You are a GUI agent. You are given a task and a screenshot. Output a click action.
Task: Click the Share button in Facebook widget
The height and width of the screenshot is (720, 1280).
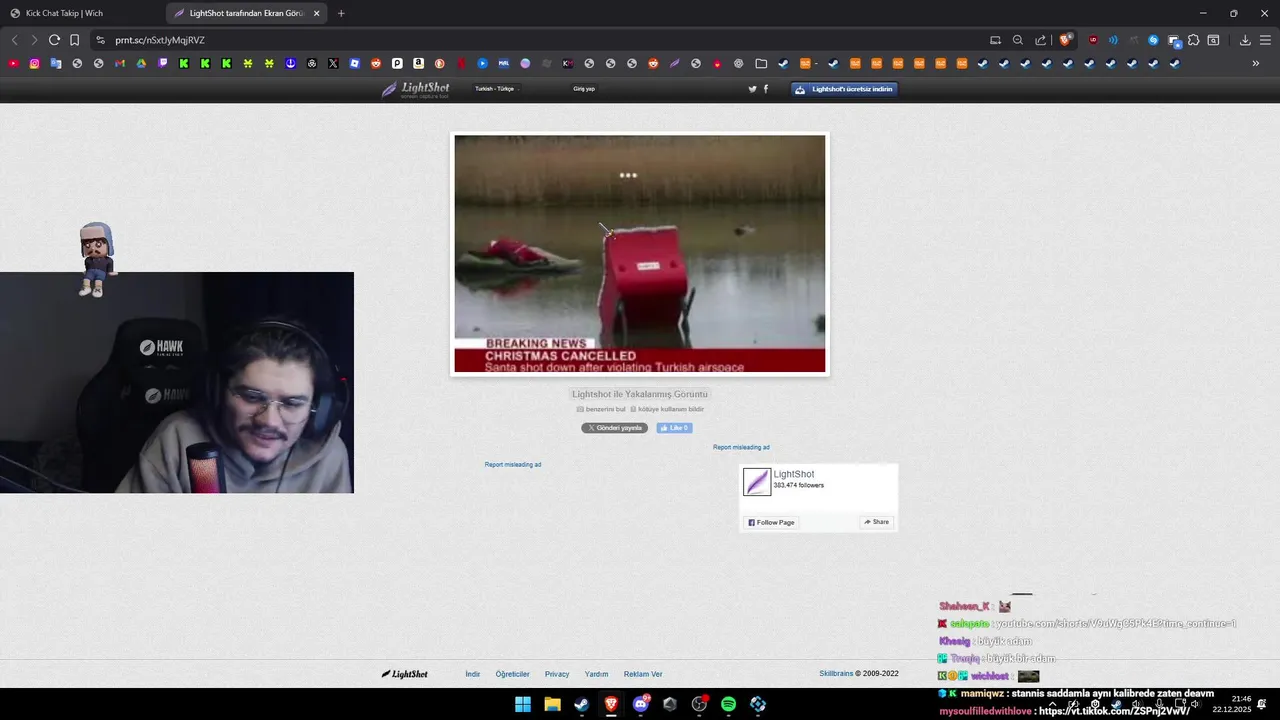[876, 522]
